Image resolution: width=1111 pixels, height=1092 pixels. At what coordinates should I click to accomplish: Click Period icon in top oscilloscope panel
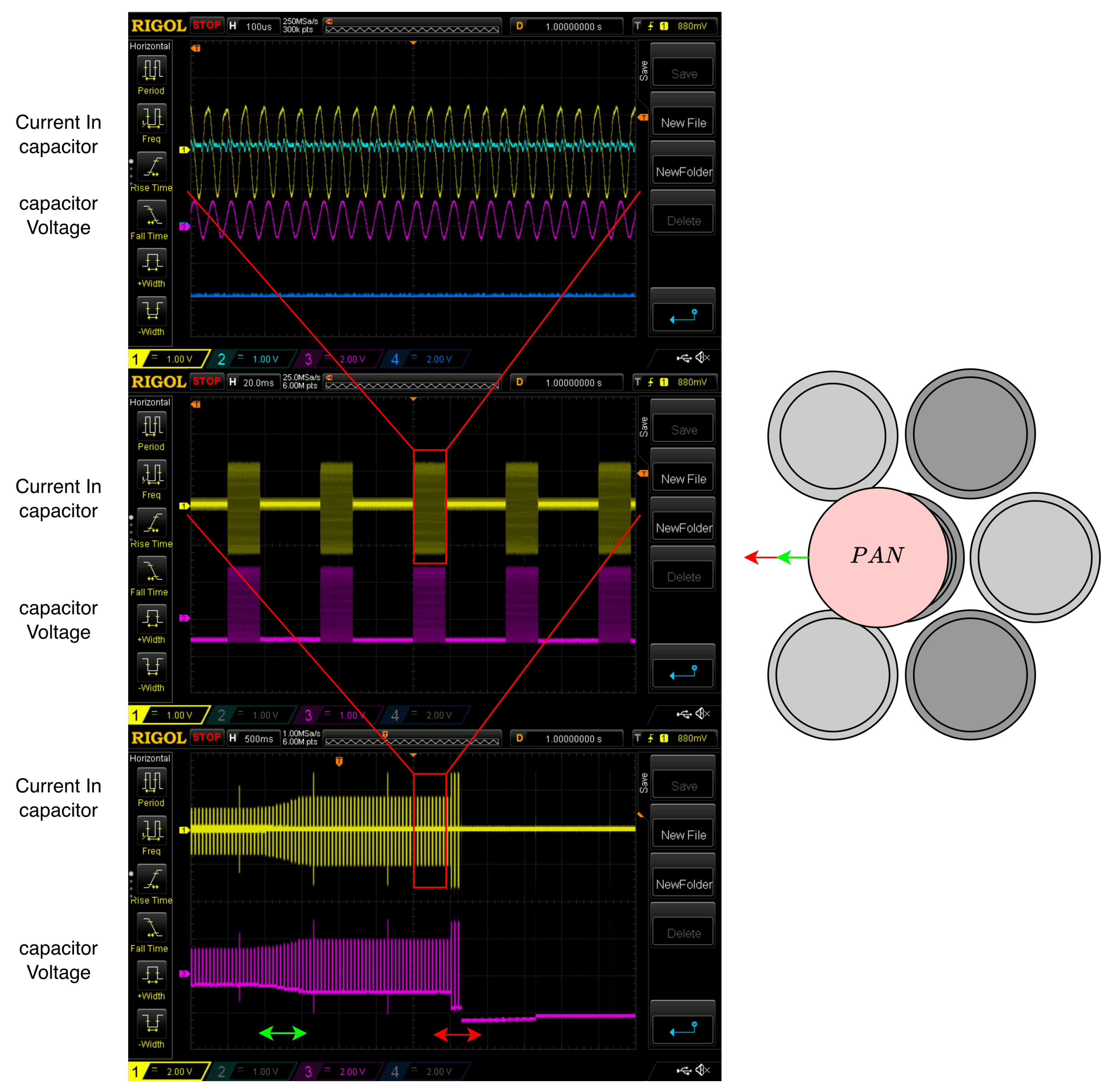pyautogui.click(x=152, y=70)
